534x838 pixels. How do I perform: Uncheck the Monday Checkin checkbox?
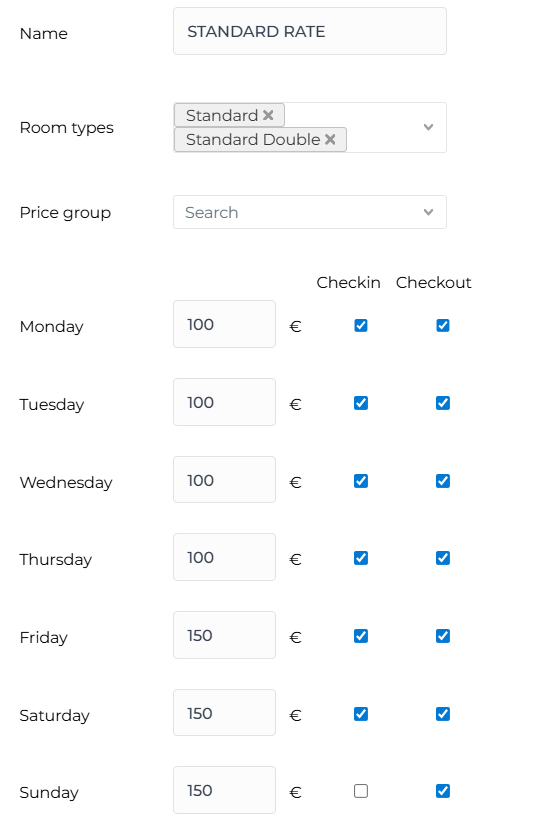click(x=361, y=325)
